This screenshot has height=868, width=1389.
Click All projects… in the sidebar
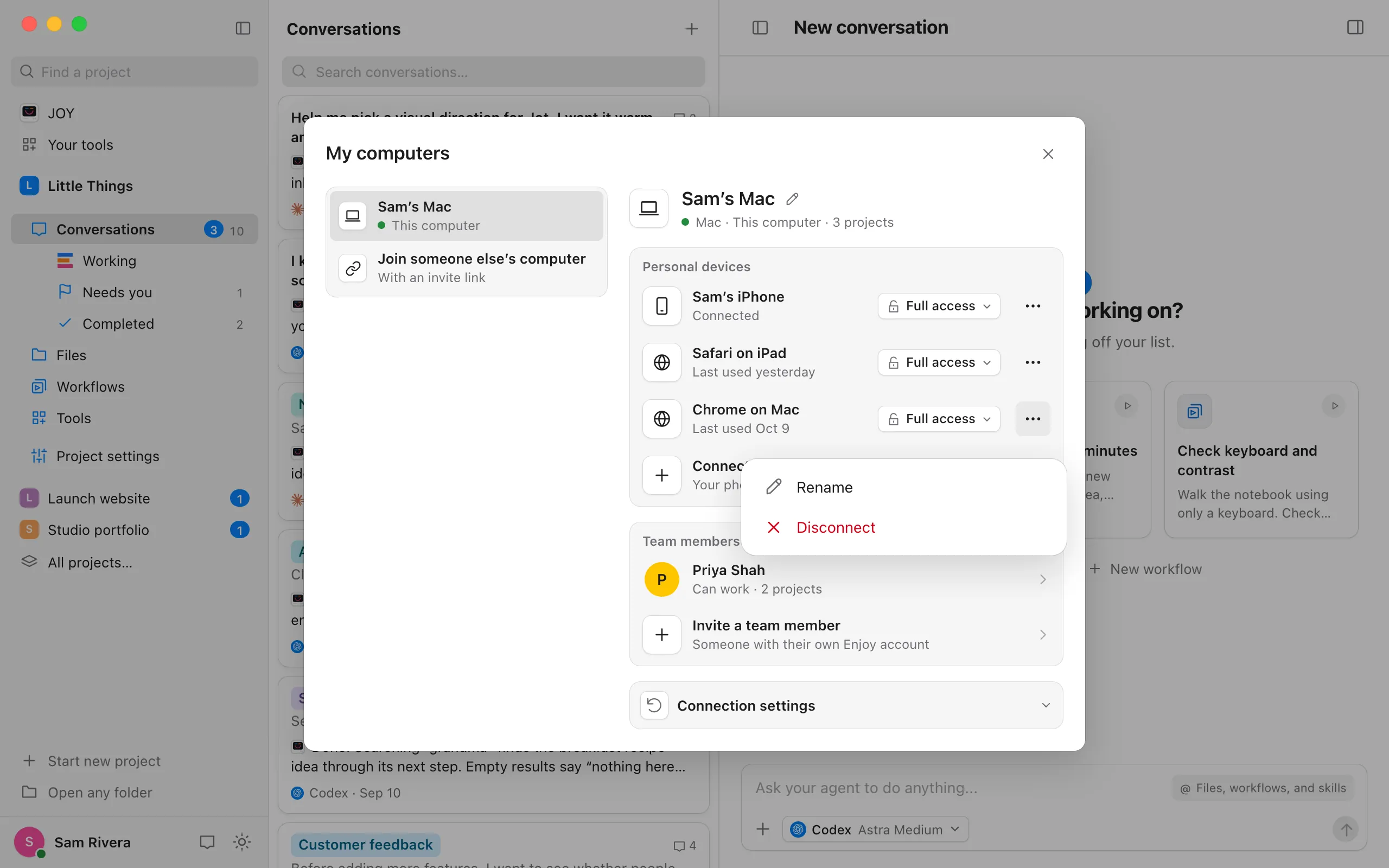[x=135, y=563]
